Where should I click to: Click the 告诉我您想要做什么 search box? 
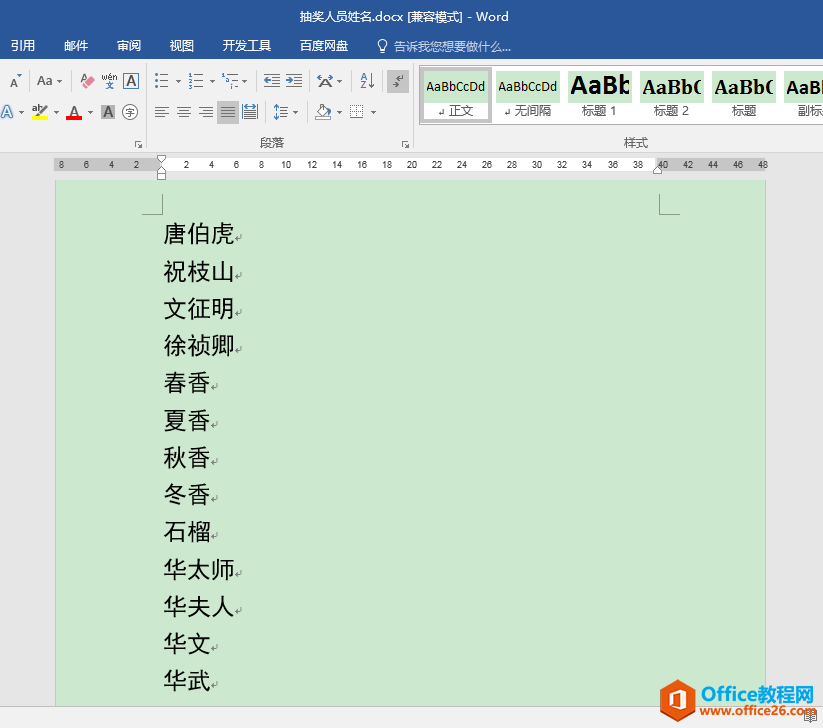(x=452, y=46)
